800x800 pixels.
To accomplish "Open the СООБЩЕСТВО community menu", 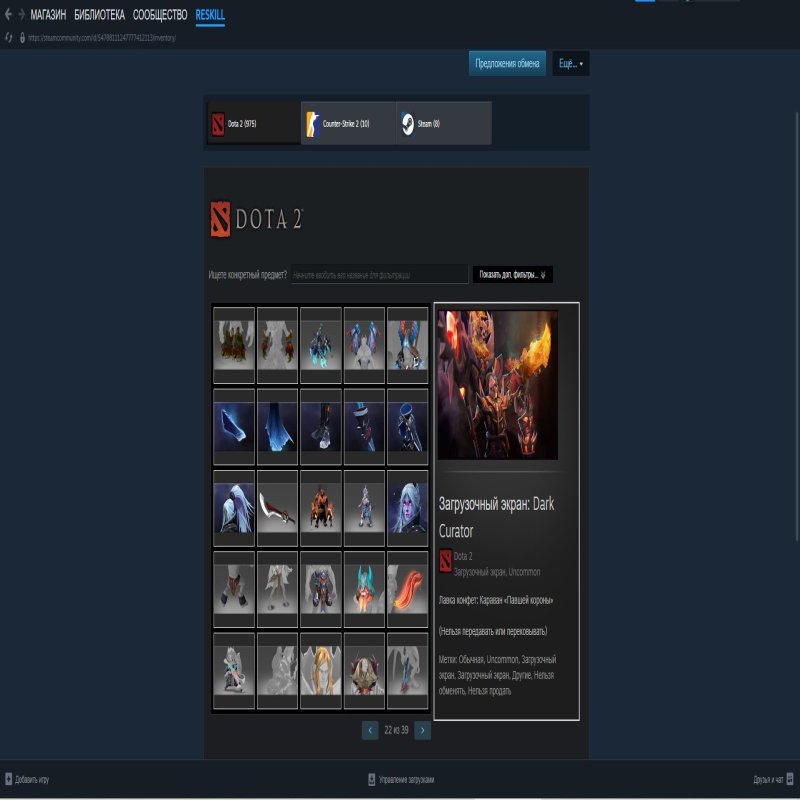I will [x=160, y=16].
